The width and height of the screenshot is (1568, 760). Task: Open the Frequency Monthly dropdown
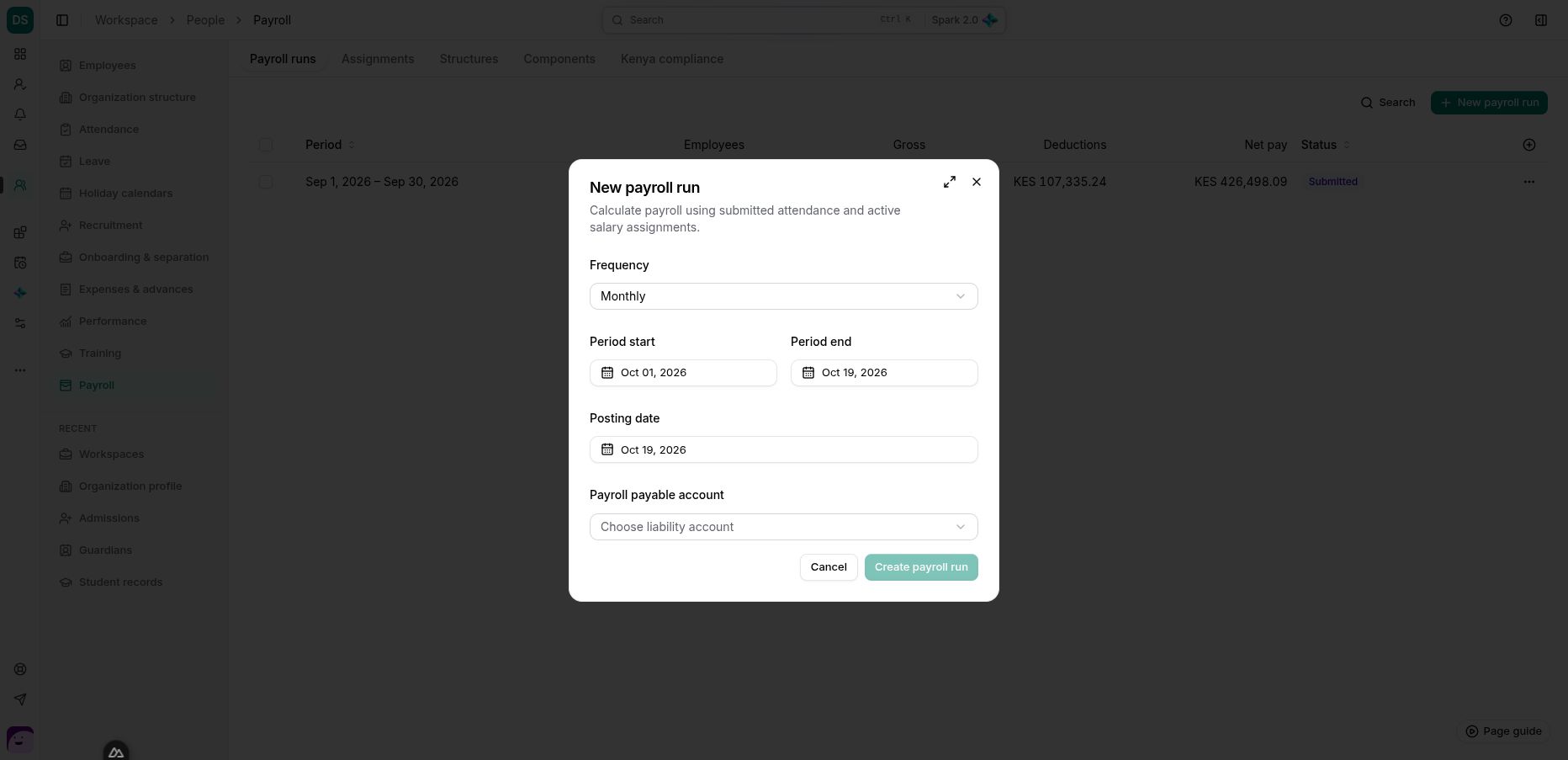click(x=784, y=296)
